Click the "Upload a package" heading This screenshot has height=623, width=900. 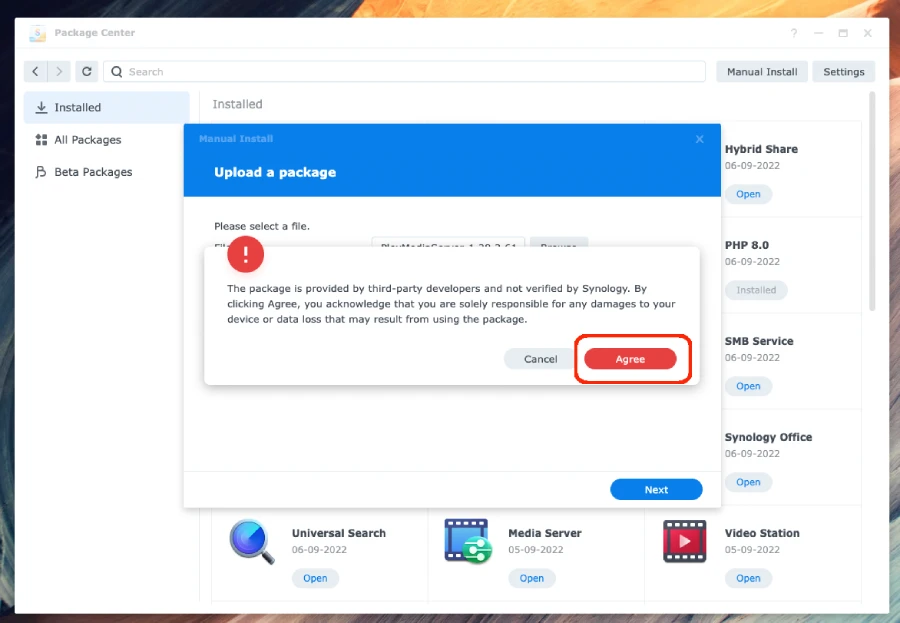click(275, 172)
